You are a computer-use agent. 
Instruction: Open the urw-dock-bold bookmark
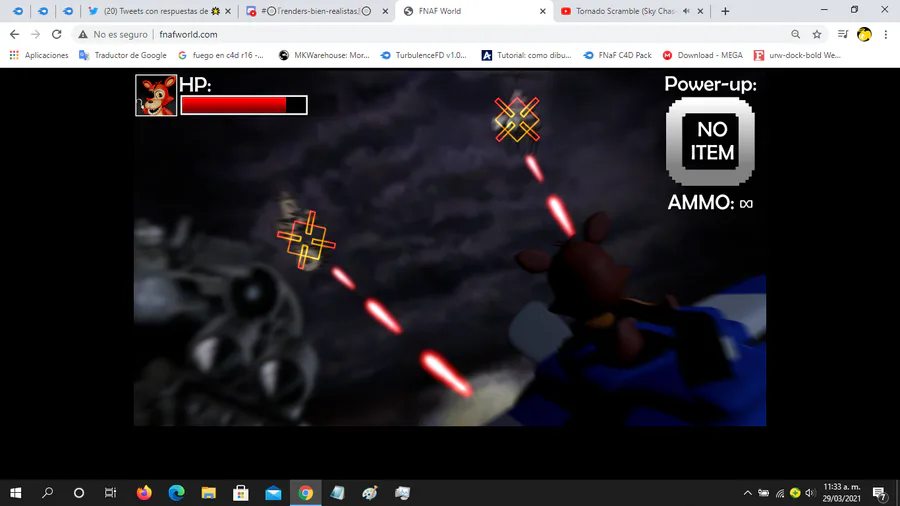pyautogui.click(x=797, y=55)
